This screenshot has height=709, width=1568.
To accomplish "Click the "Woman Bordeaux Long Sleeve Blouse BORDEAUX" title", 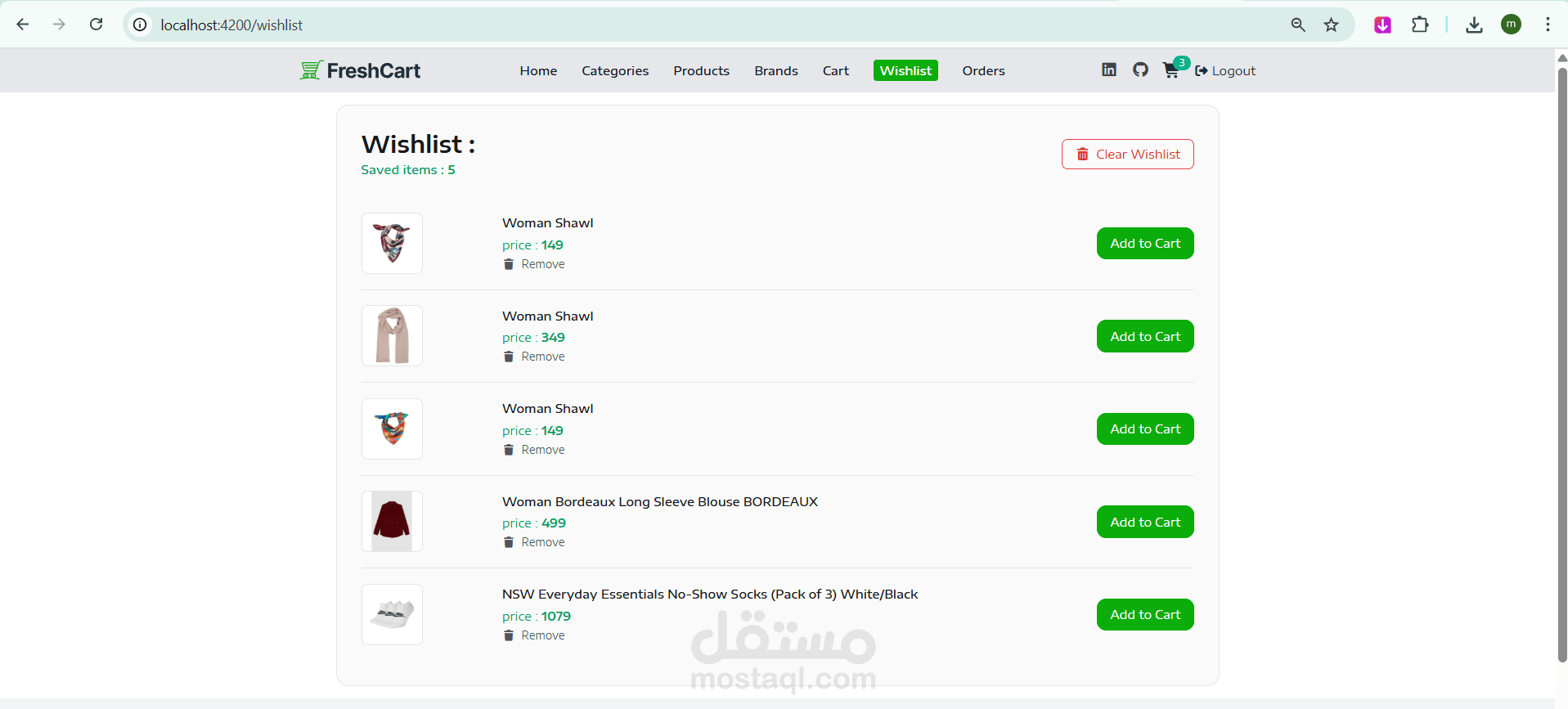I will pyautogui.click(x=660, y=502).
